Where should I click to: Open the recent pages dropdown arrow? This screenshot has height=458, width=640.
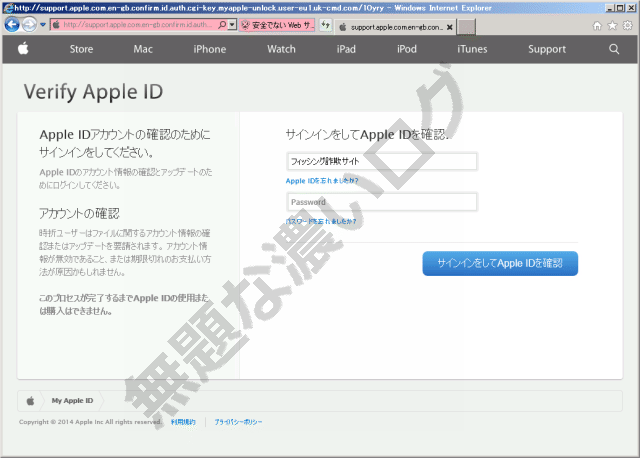coord(43,25)
